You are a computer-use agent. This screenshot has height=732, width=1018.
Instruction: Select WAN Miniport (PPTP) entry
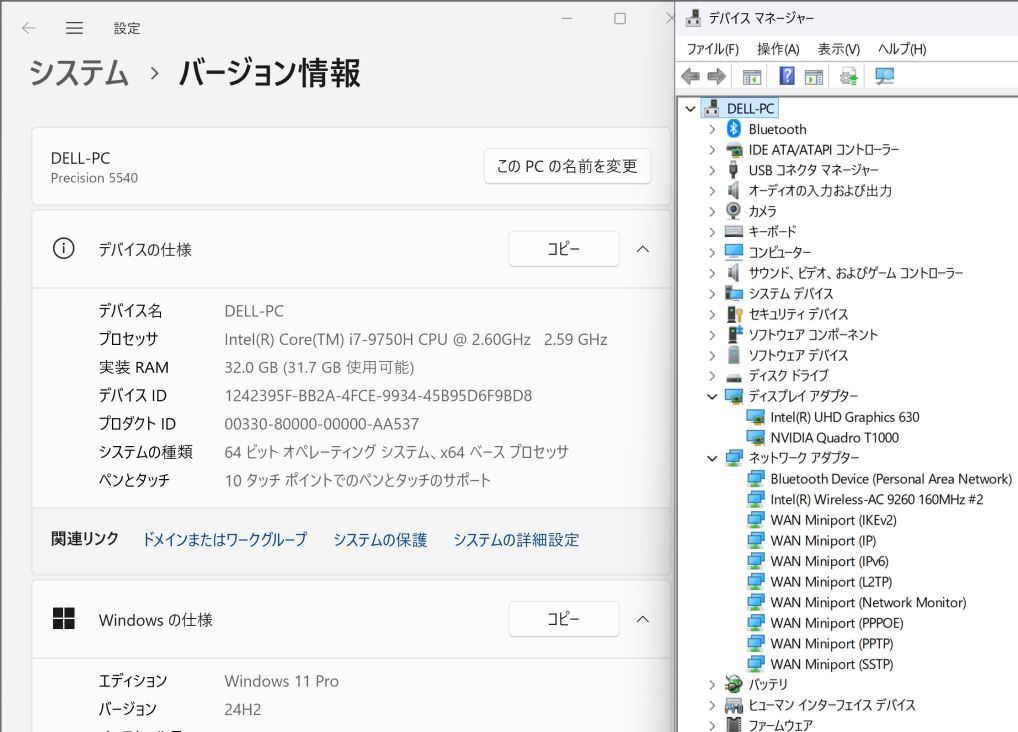[832, 644]
